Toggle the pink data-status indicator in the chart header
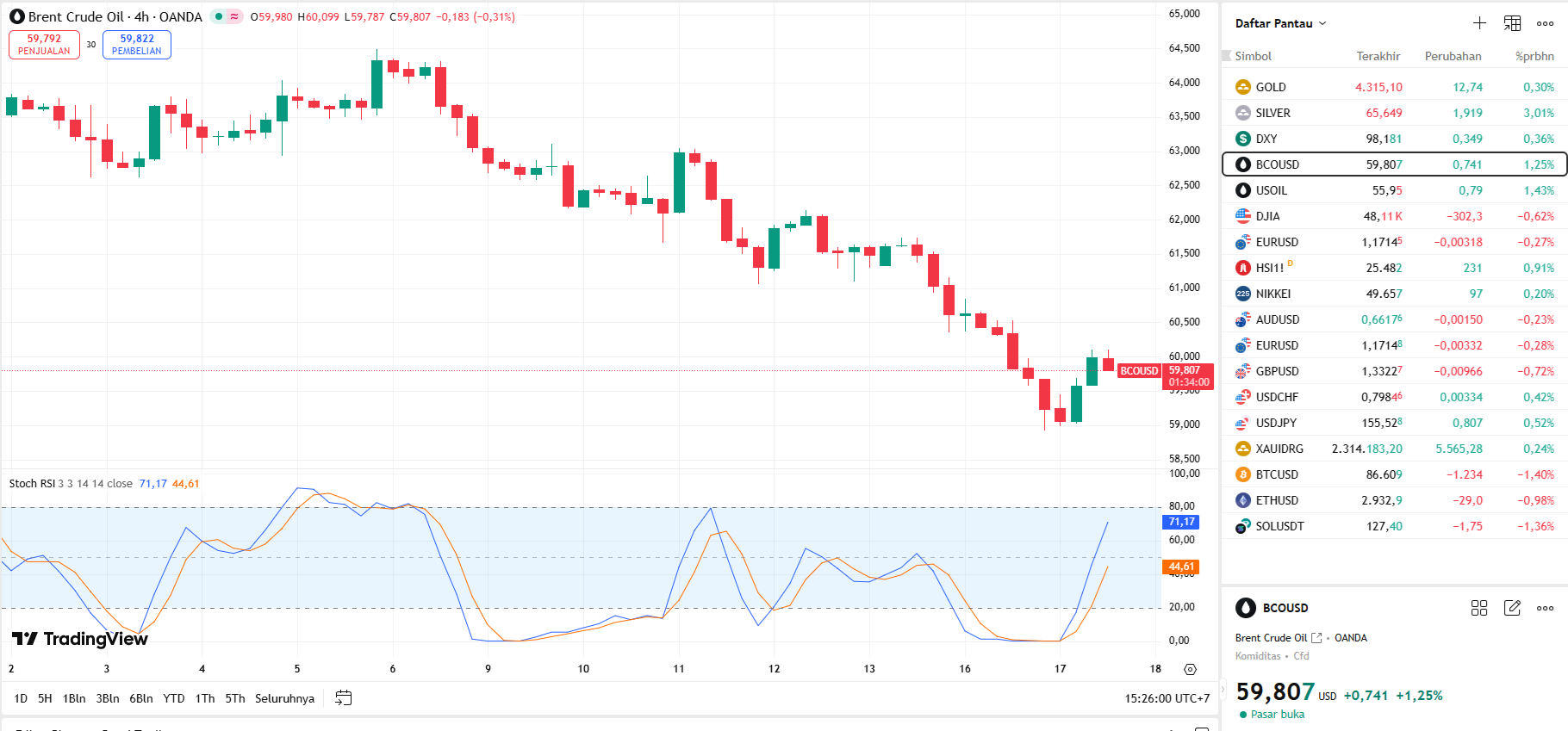The width and height of the screenshot is (1568, 731). tap(234, 16)
